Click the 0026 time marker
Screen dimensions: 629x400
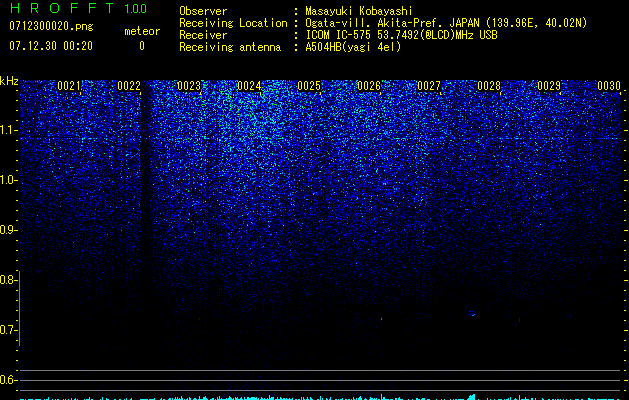coord(369,86)
